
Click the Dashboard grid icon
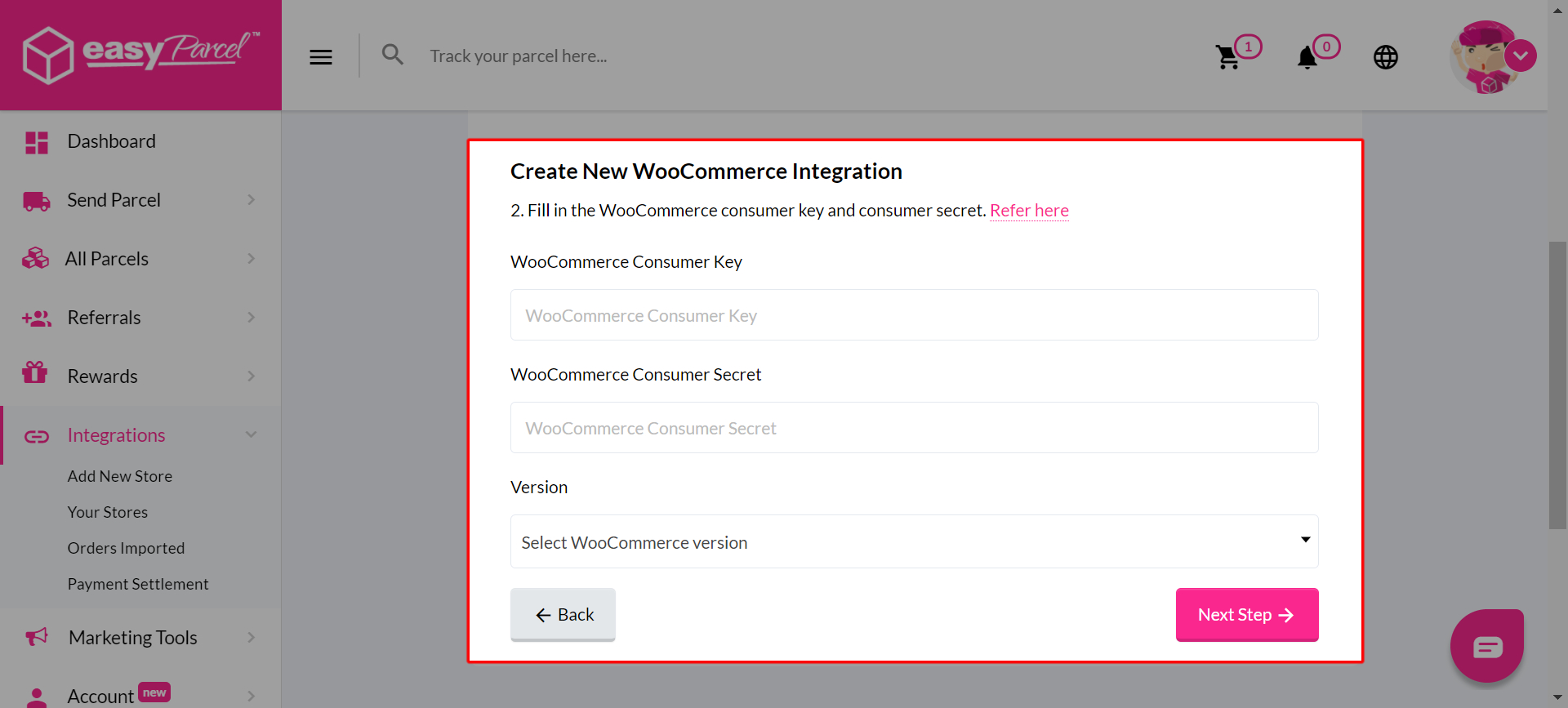pyautogui.click(x=37, y=142)
